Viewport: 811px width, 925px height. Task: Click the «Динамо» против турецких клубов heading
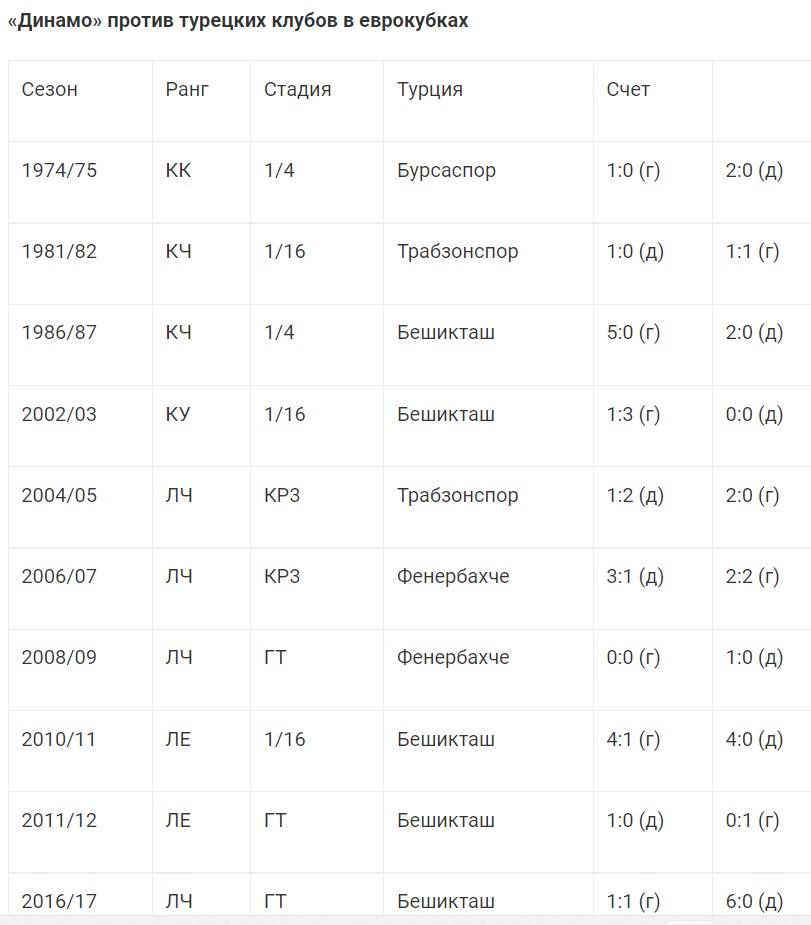coord(238,21)
